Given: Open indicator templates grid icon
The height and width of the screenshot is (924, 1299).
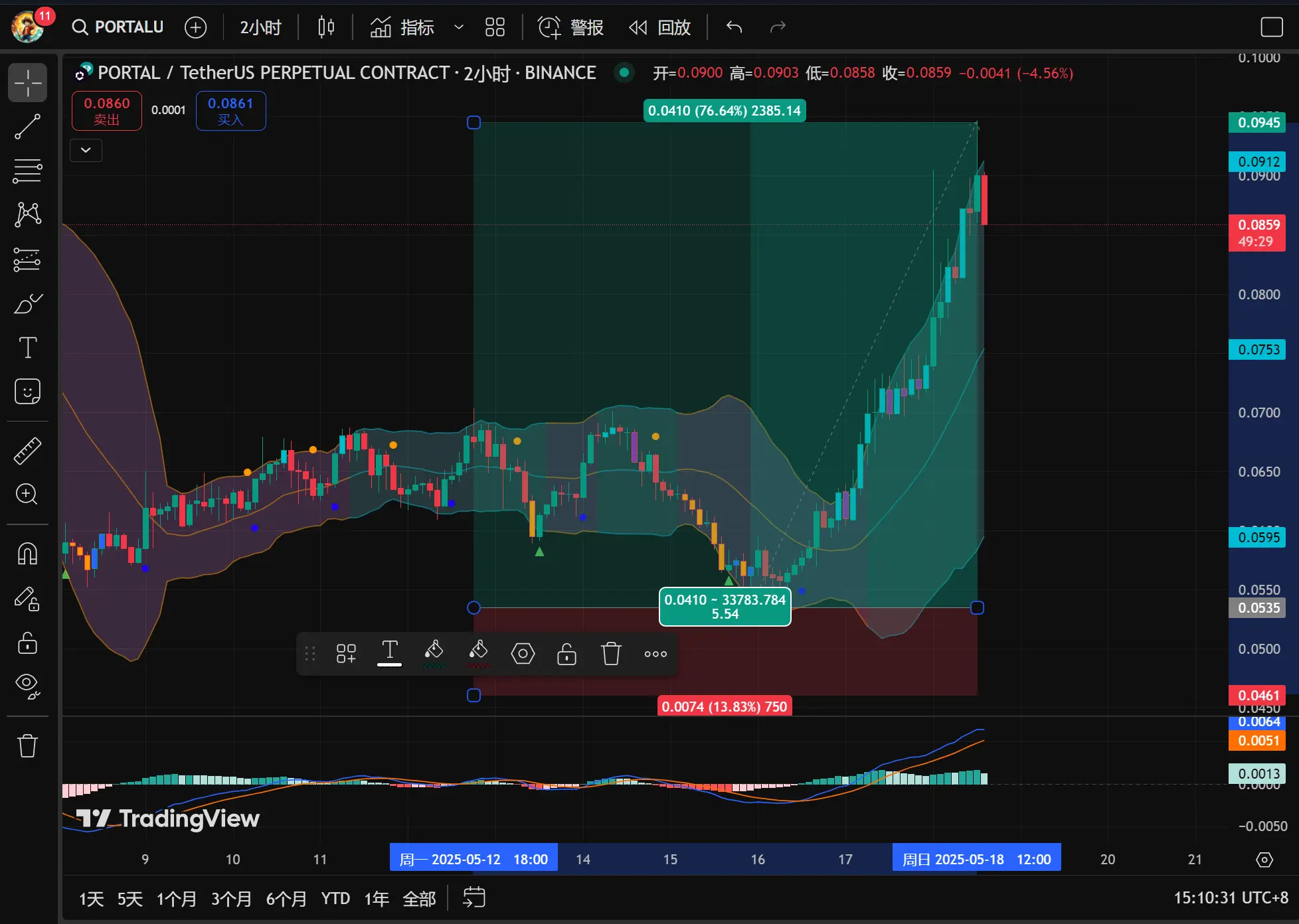Looking at the screenshot, I should [x=495, y=27].
